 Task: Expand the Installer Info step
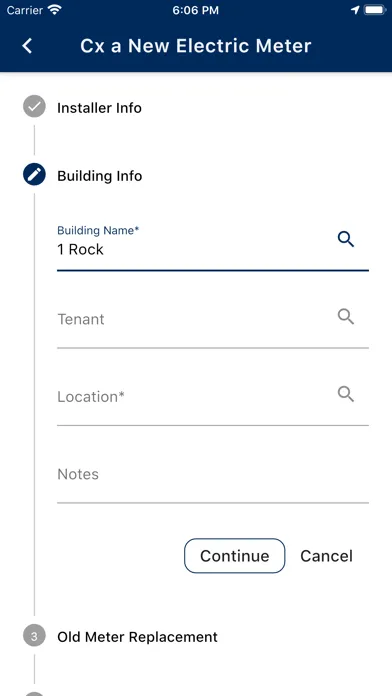tap(99, 108)
